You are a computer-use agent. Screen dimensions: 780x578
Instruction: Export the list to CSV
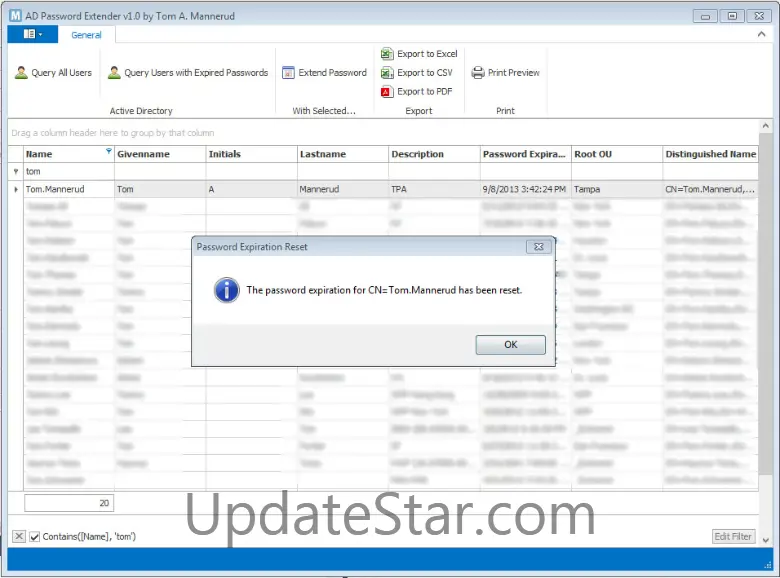[417, 73]
